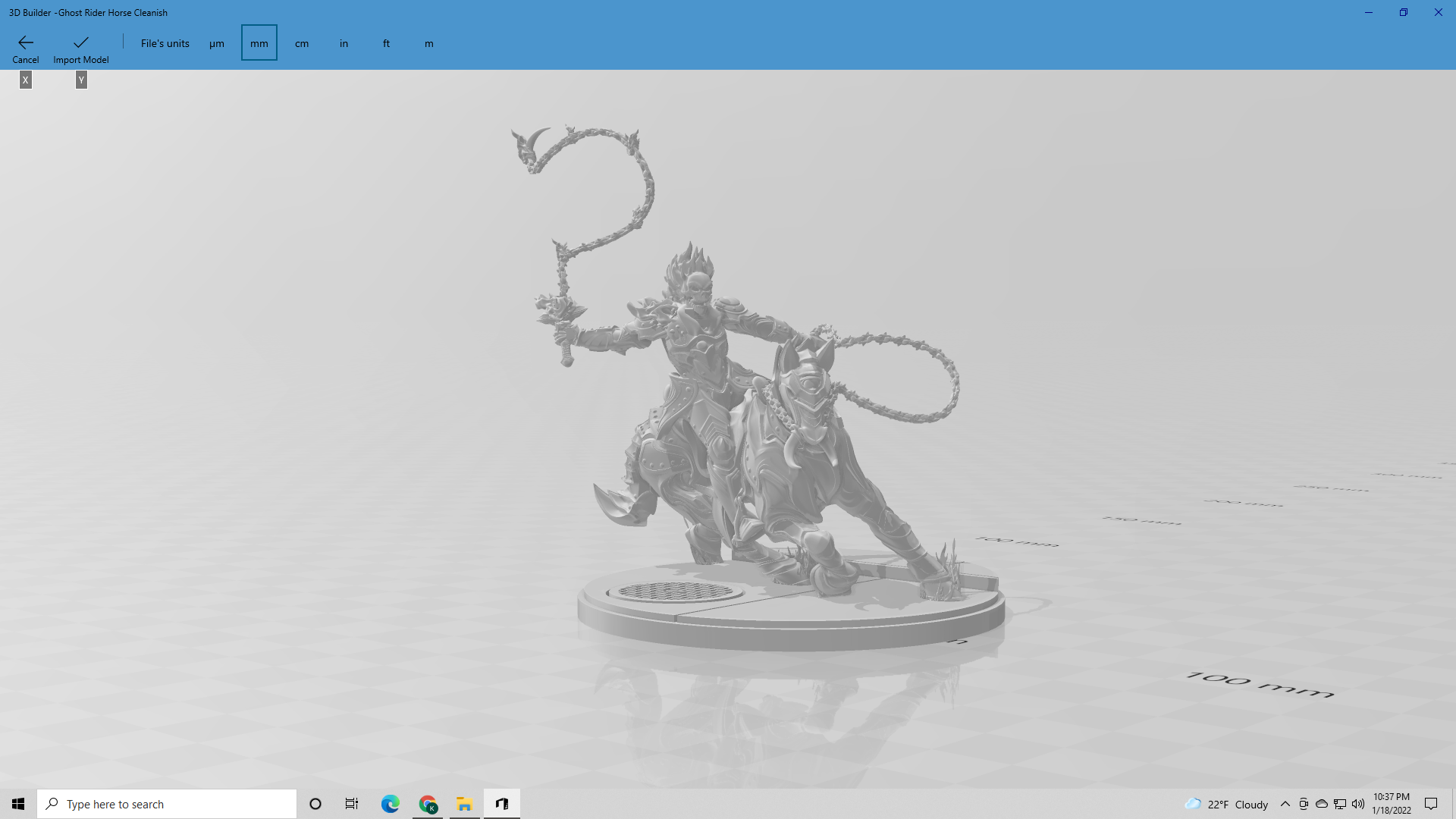
Task: Open Cortana from the taskbar
Action: 315,804
